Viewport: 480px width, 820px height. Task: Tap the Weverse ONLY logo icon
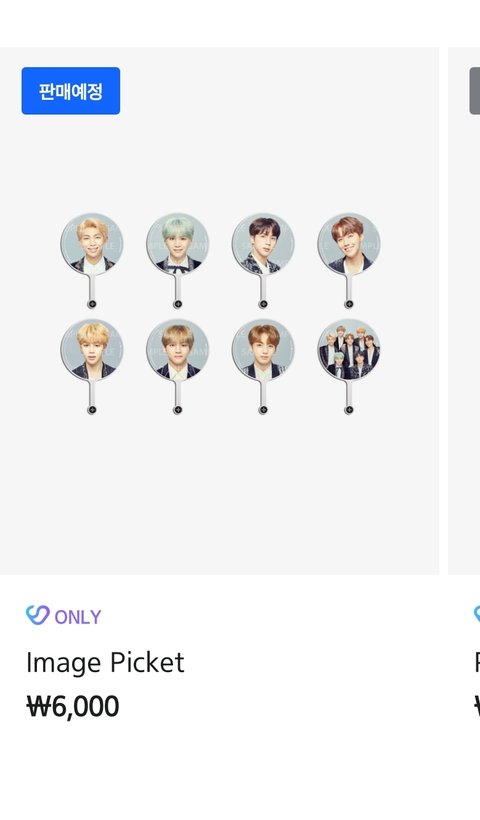pos(38,616)
